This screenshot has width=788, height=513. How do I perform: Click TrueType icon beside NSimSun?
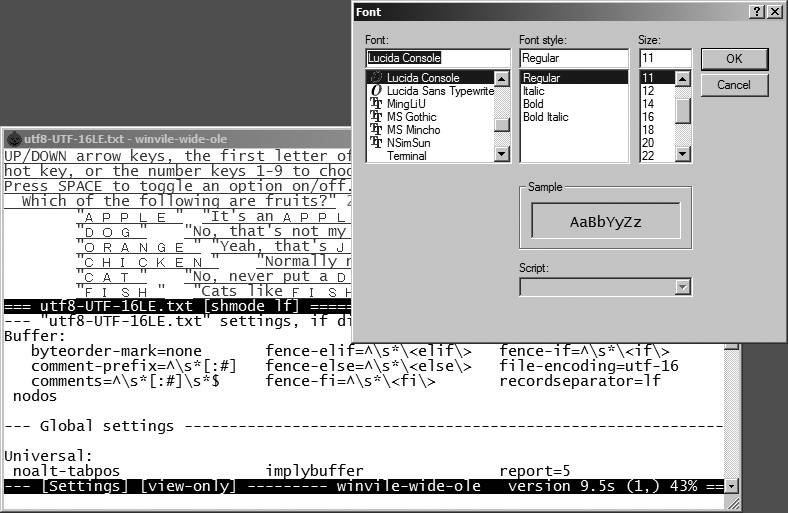(376, 143)
